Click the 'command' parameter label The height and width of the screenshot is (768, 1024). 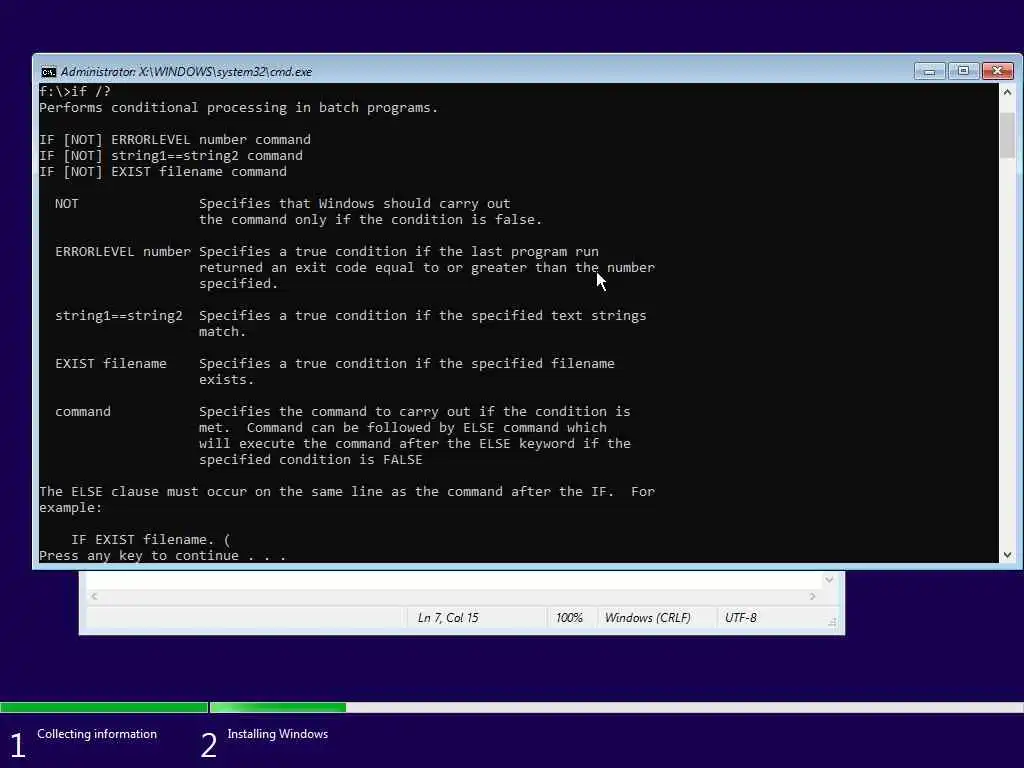pyautogui.click(x=83, y=412)
